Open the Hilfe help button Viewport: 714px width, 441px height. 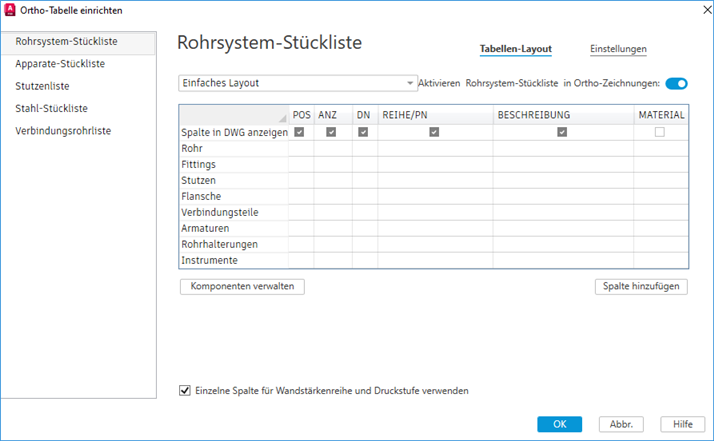[683, 424]
